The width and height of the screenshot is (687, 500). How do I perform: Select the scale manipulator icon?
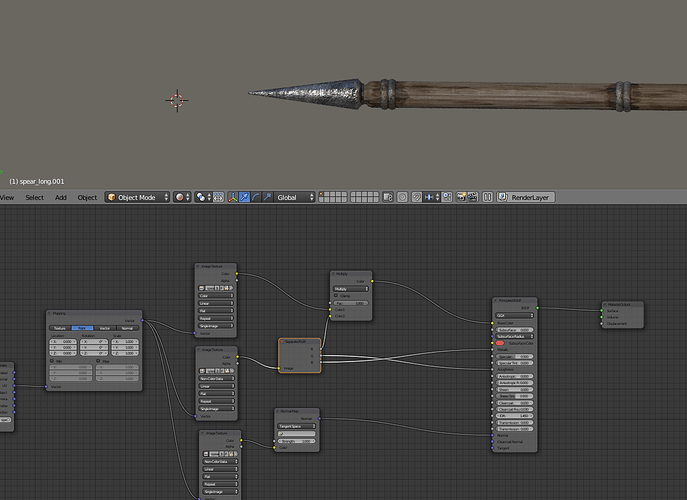tap(267, 197)
